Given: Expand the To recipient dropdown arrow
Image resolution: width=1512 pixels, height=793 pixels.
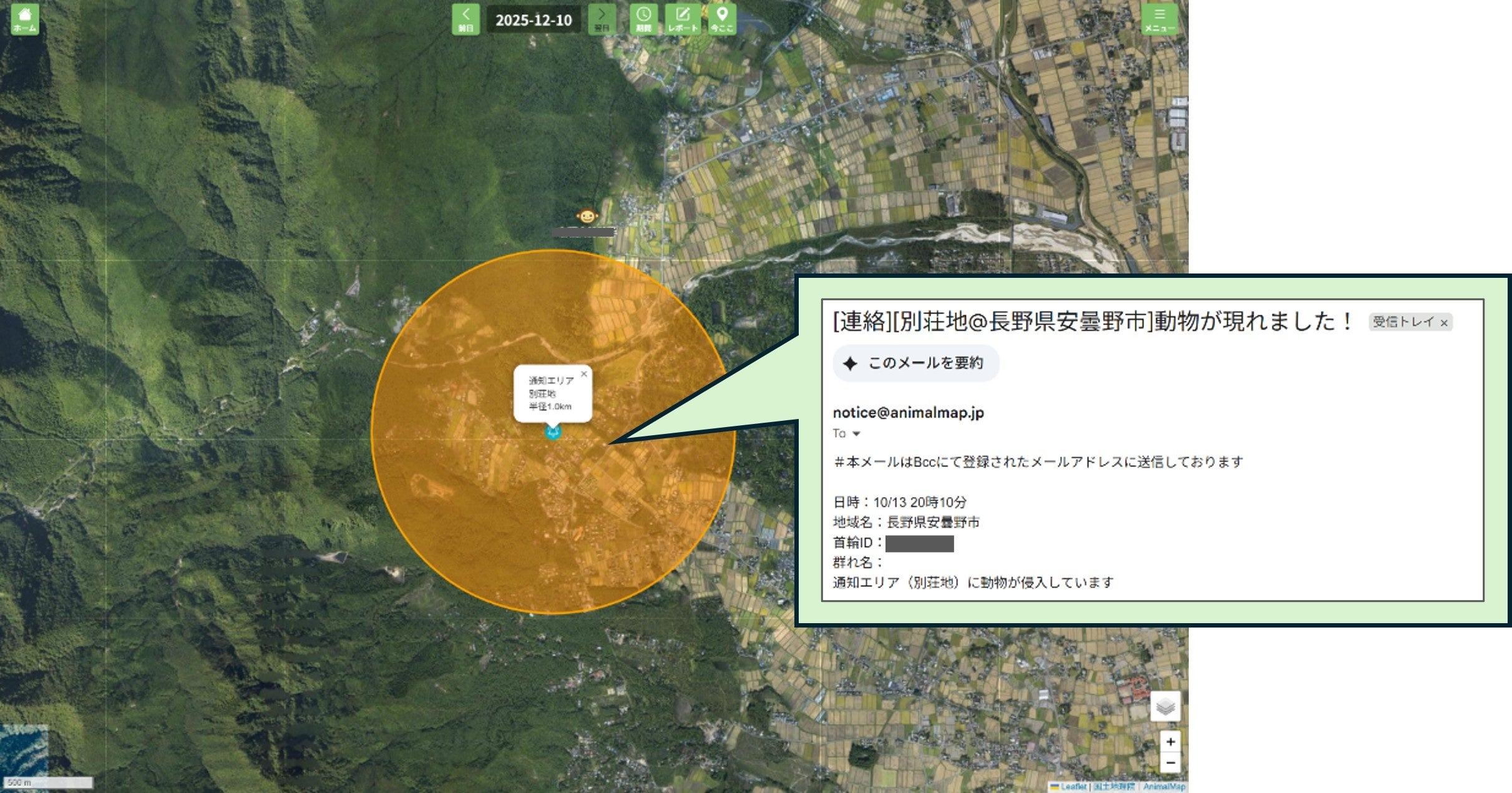Looking at the screenshot, I should pyautogui.click(x=856, y=433).
